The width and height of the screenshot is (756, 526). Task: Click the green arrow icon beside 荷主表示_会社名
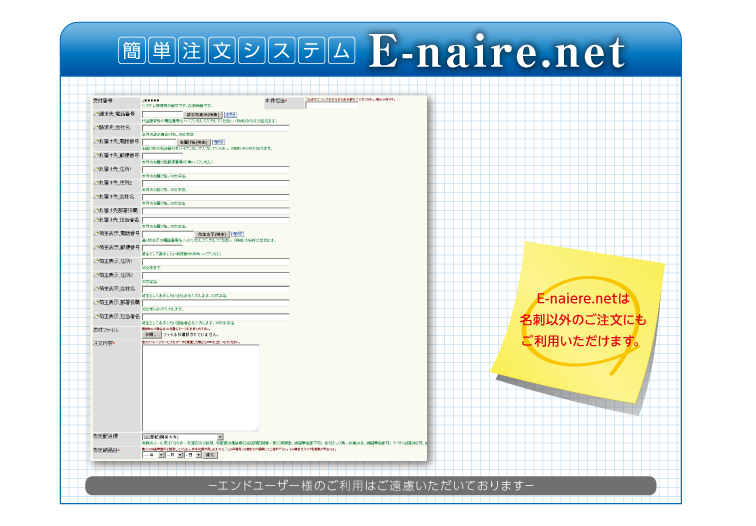(95, 289)
